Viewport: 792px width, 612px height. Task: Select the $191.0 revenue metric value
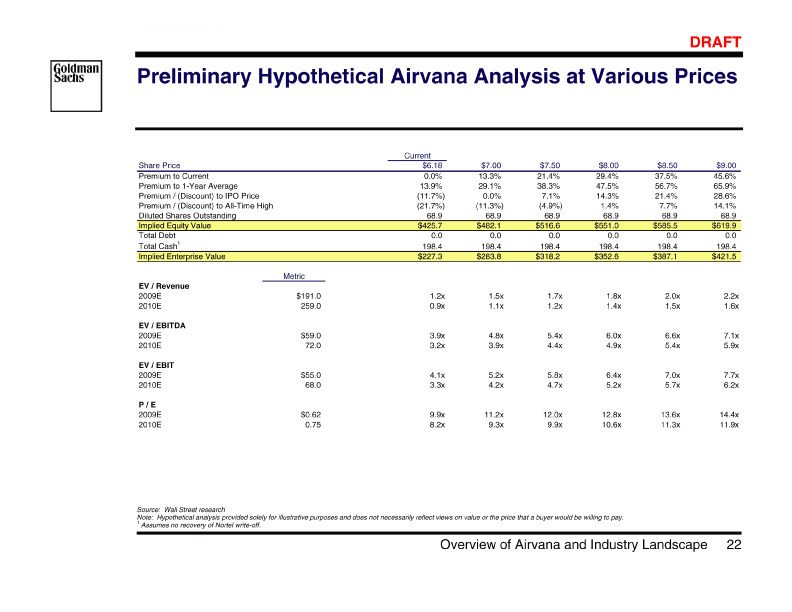click(309, 296)
